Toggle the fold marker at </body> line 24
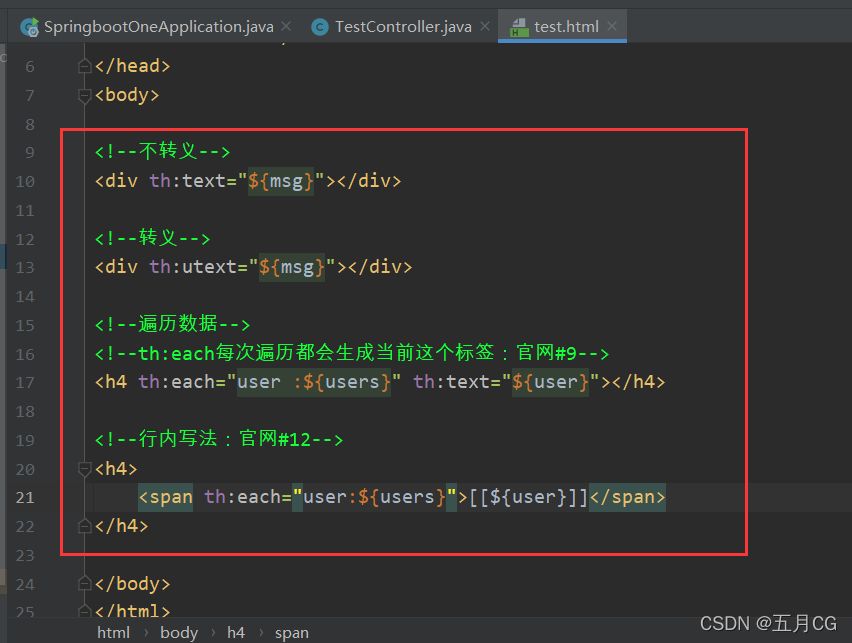Viewport: 852px width, 643px height. pyautogui.click(x=84, y=584)
